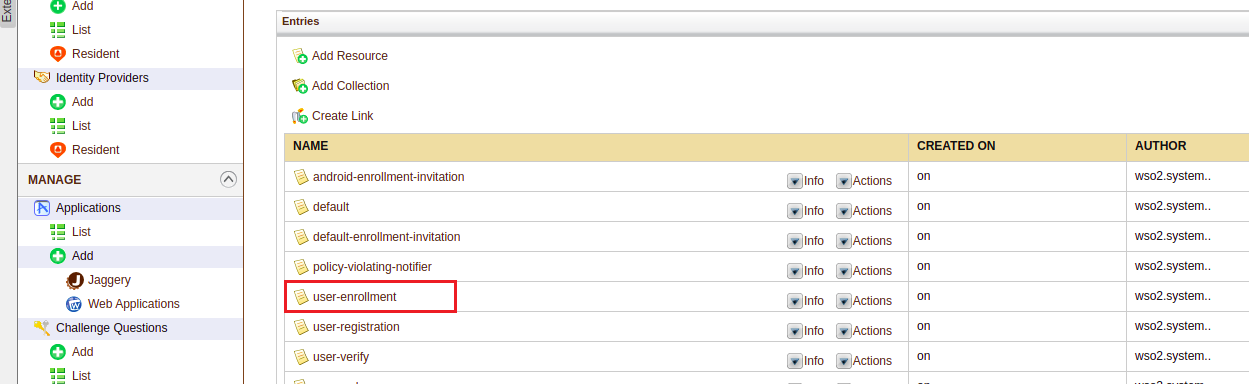Image resolution: width=1249 pixels, height=384 pixels.
Task: Click the Create Link icon
Action: click(299, 116)
